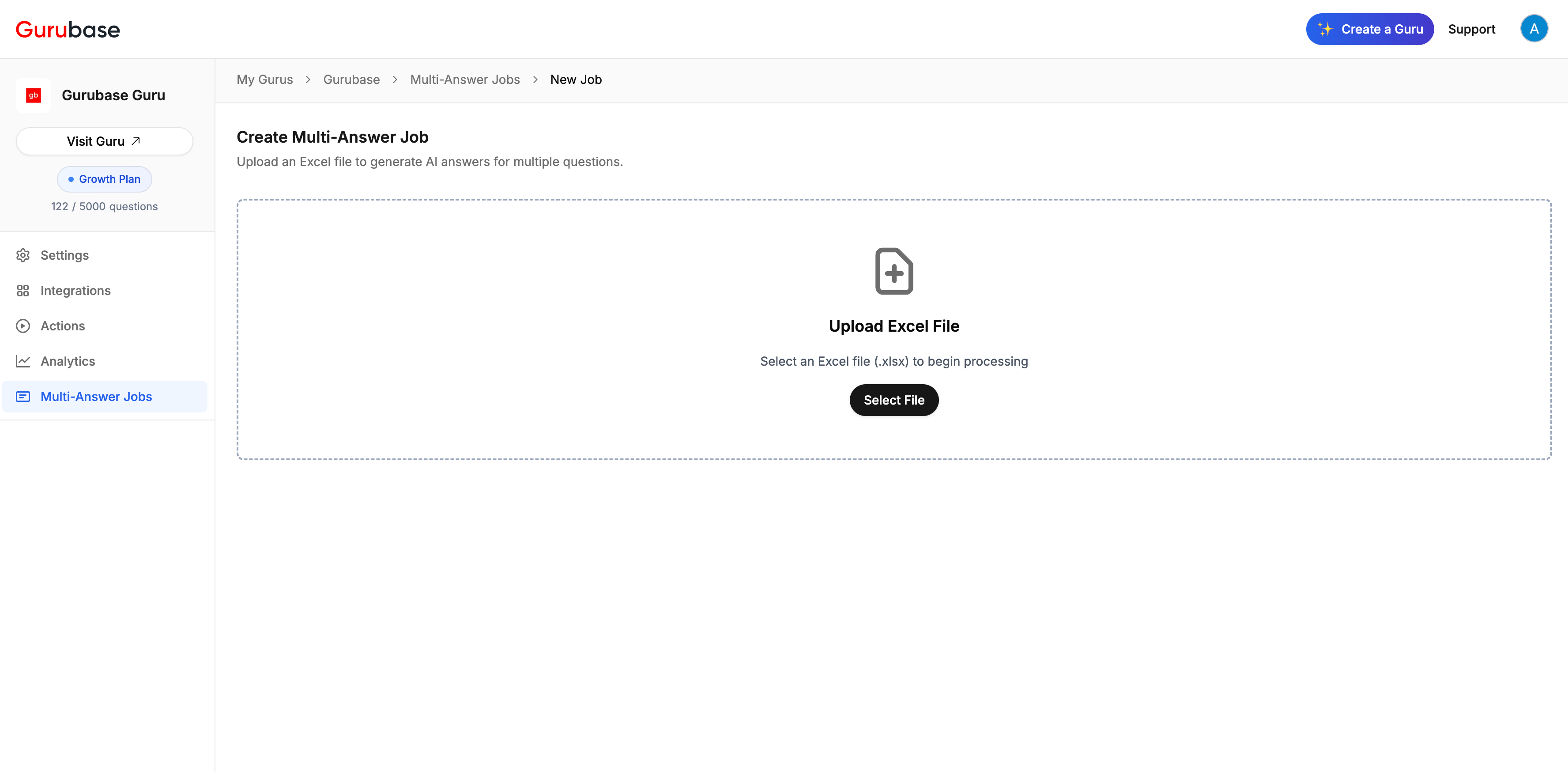1568x772 pixels.
Task: Click the Visit Guru button
Action: pyautogui.click(x=104, y=141)
